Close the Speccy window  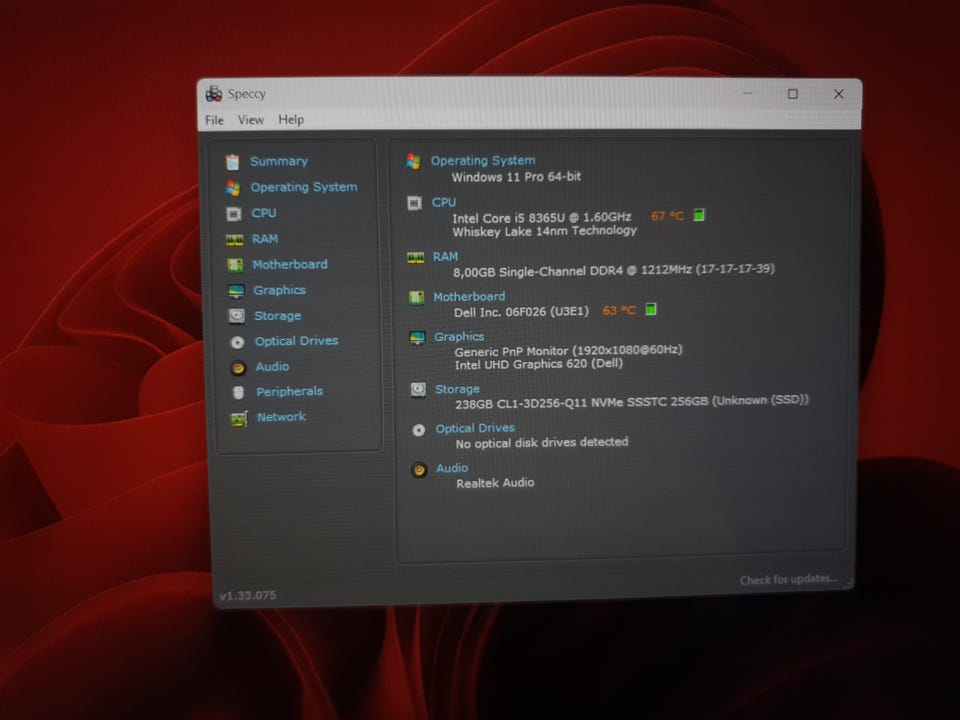(x=839, y=94)
